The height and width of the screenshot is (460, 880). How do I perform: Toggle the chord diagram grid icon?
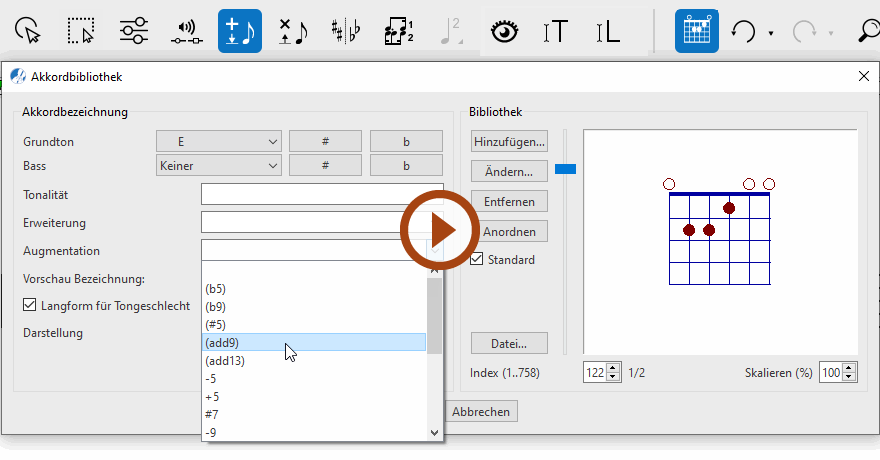click(x=696, y=31)
